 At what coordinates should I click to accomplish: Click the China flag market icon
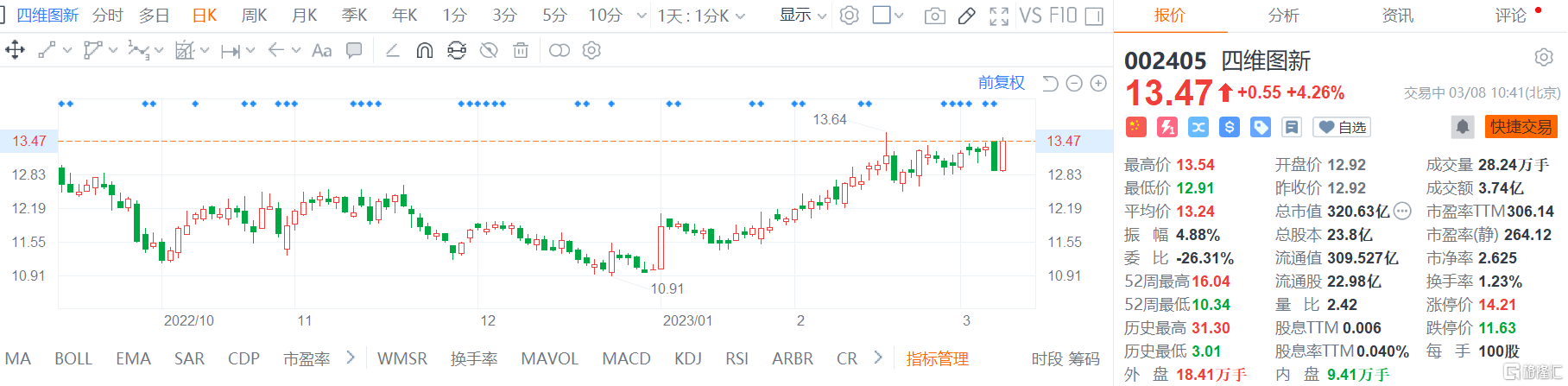pos(1135,128)
